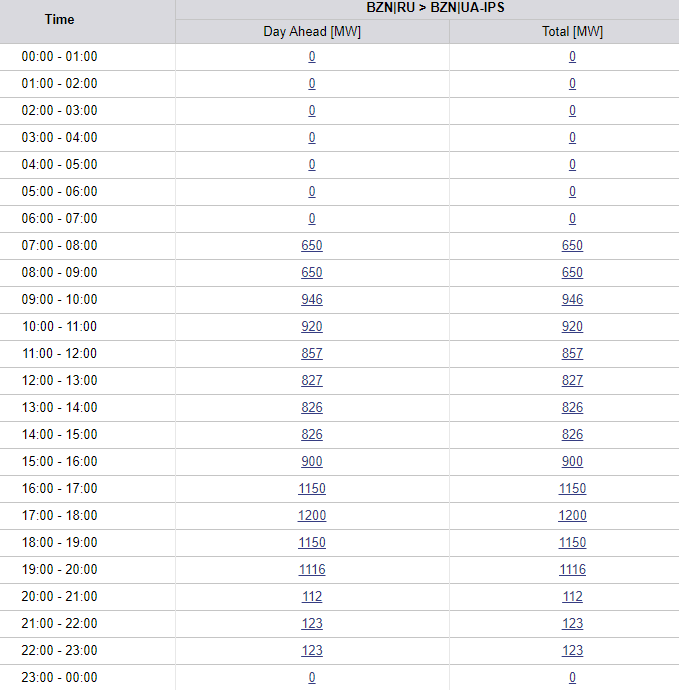Image resolution: width=679 pixels, height=690 pixels.
Task: Open Day Ahead 900 link at 15:00 - 16:00
Action: [312, 461]
